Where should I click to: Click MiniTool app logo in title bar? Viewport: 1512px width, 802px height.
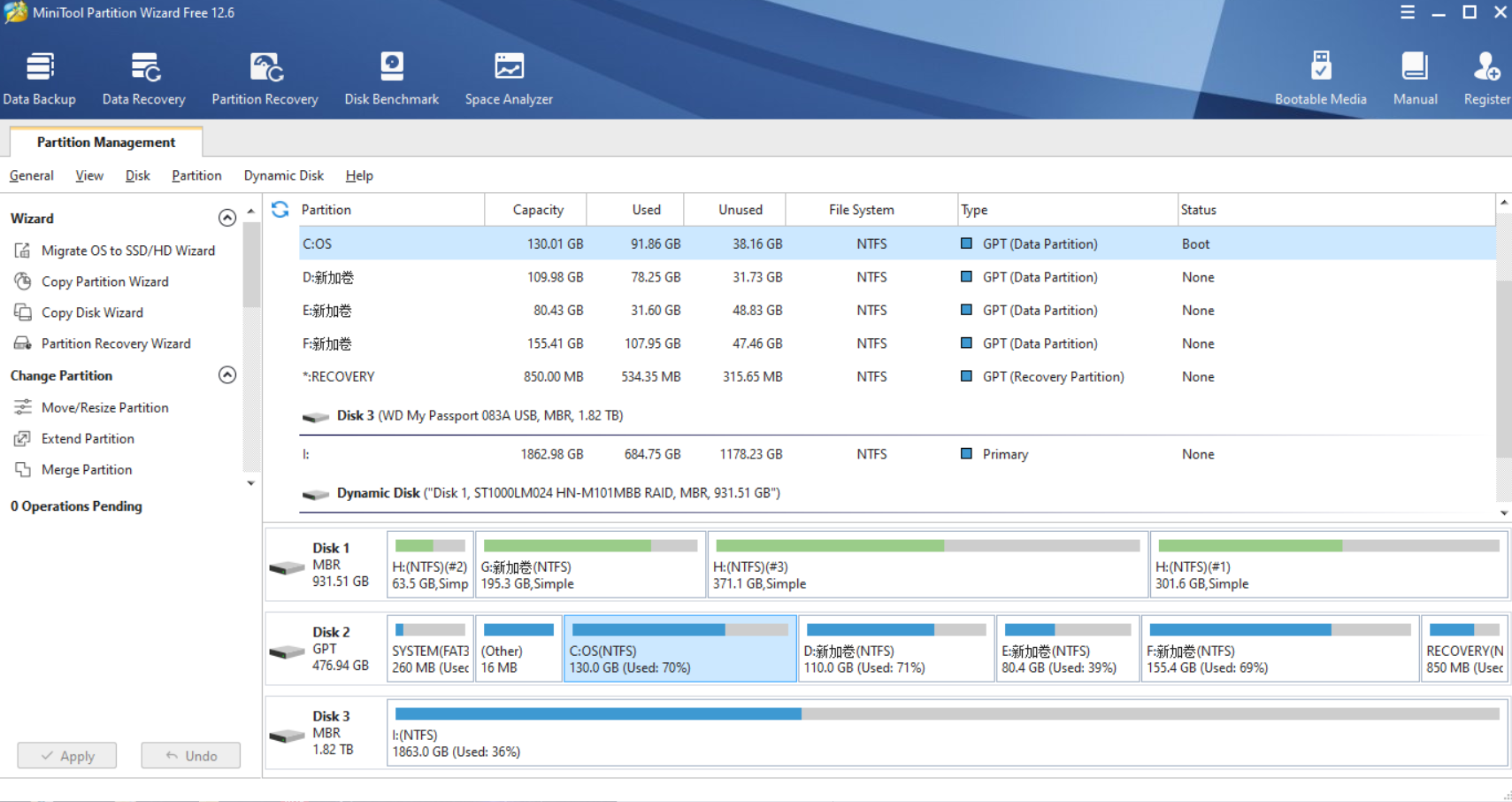(x=15, y=12)
